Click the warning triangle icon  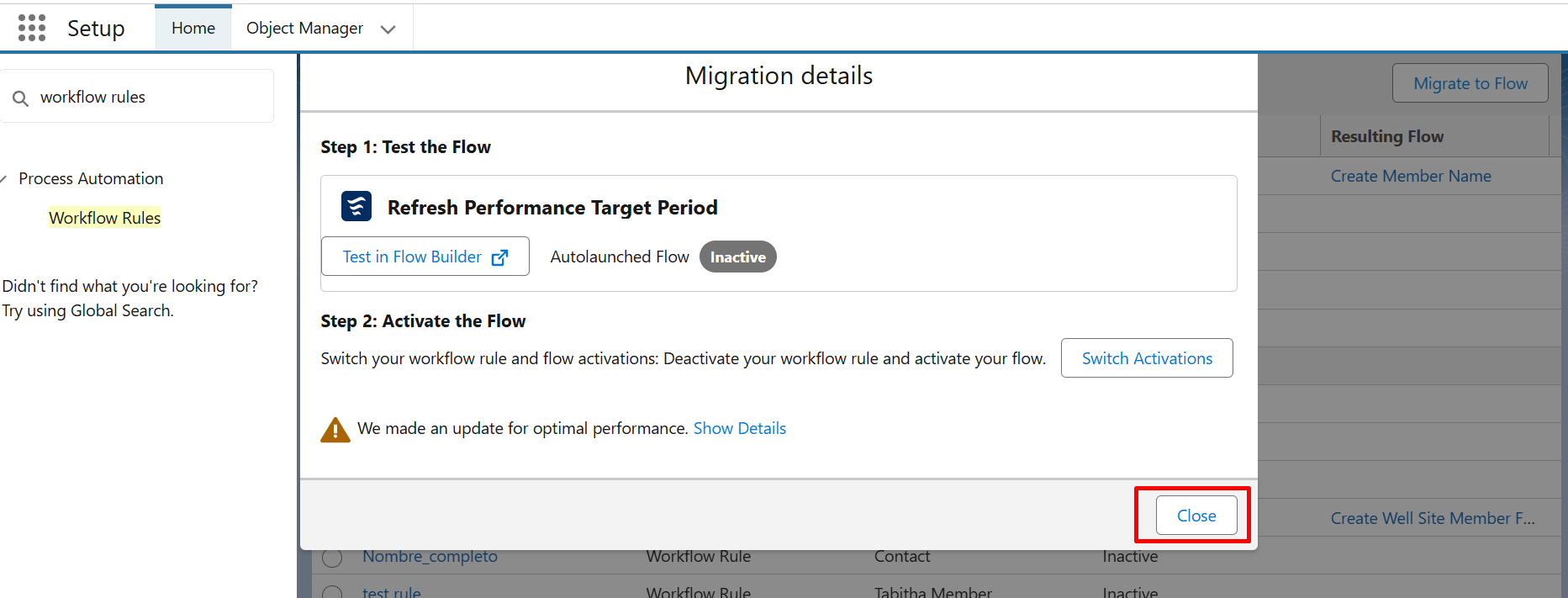coord(335,429)
